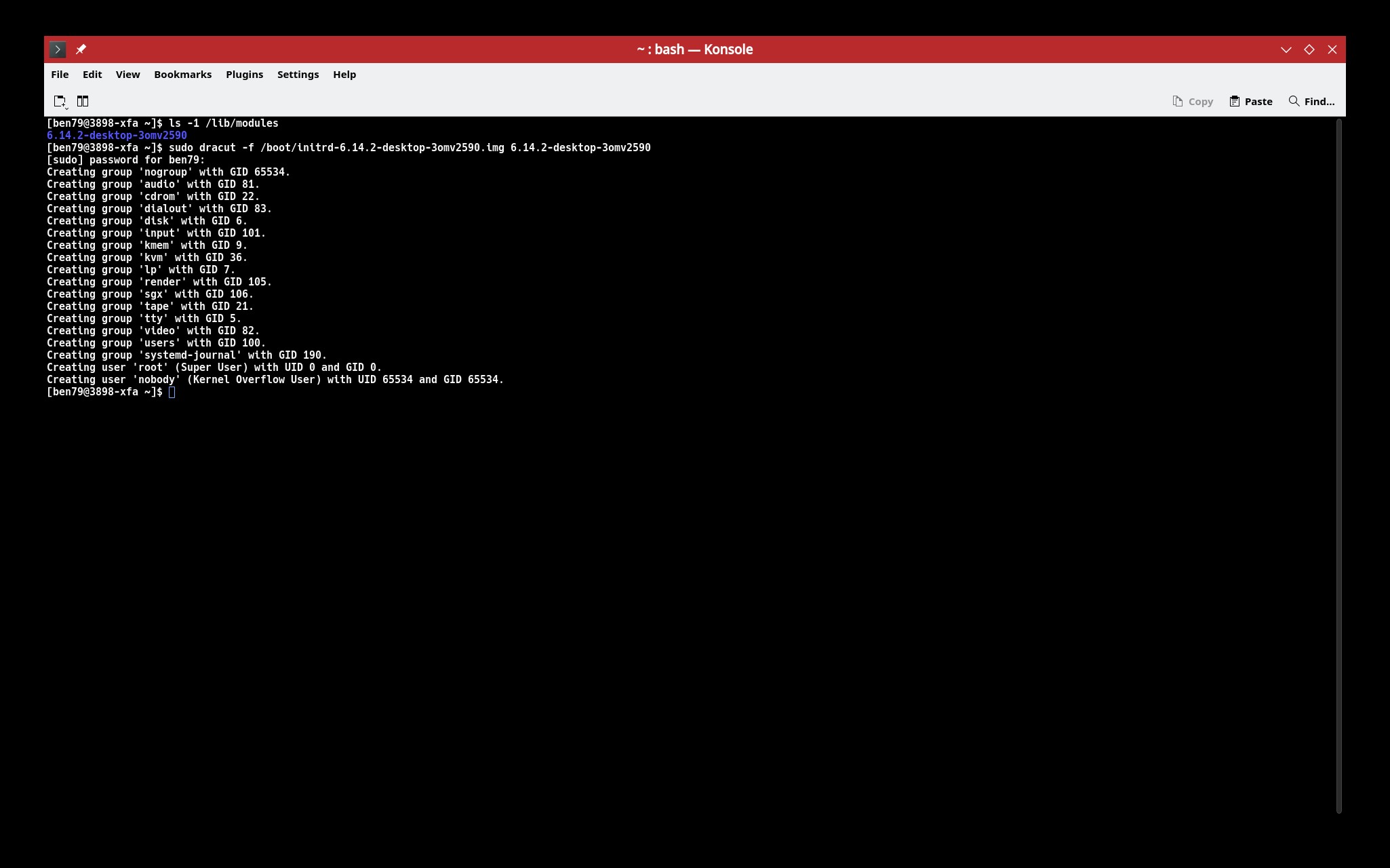This screenshot has width=1390, height=868.
Task: Click the line creating group 'tty'
Action: click(x=144, y=319)
